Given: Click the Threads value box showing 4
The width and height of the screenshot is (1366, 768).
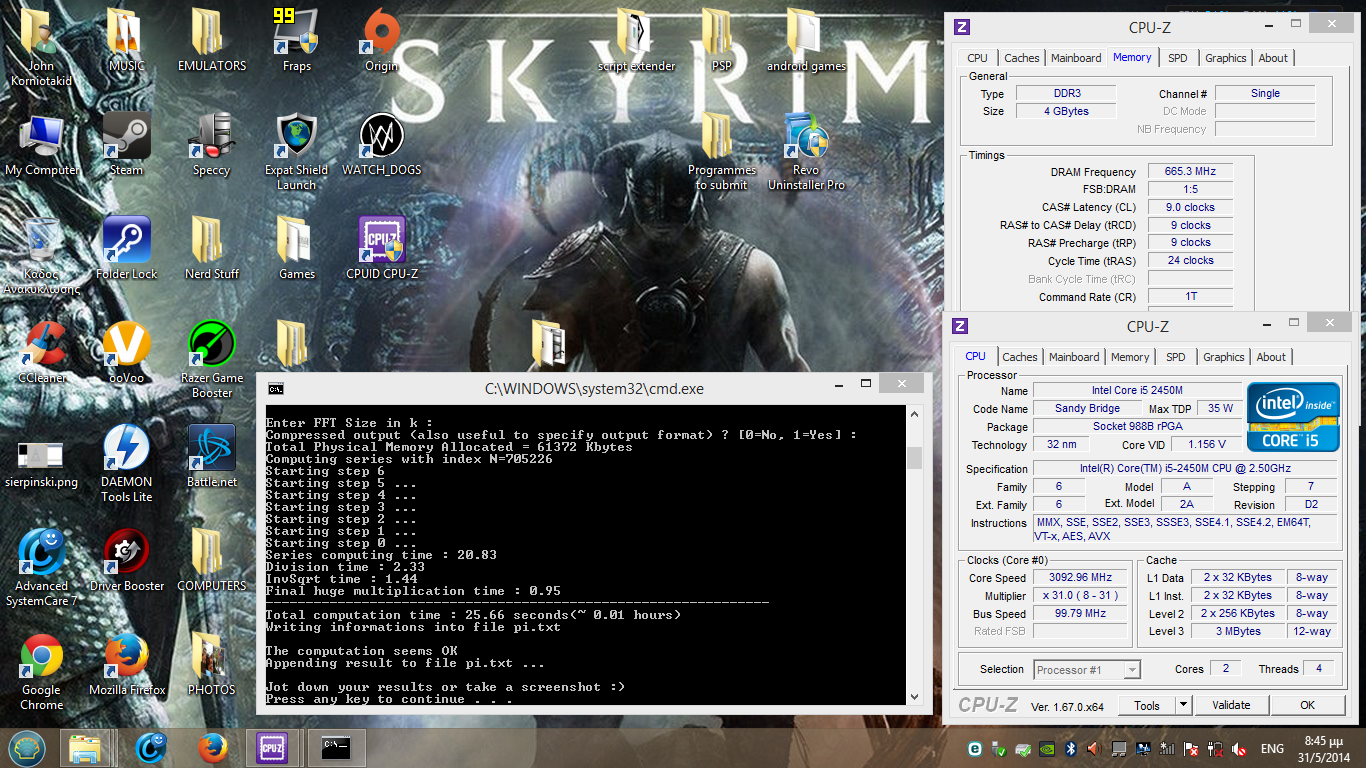Looking at the screenshot, I should click(1319, 669).
